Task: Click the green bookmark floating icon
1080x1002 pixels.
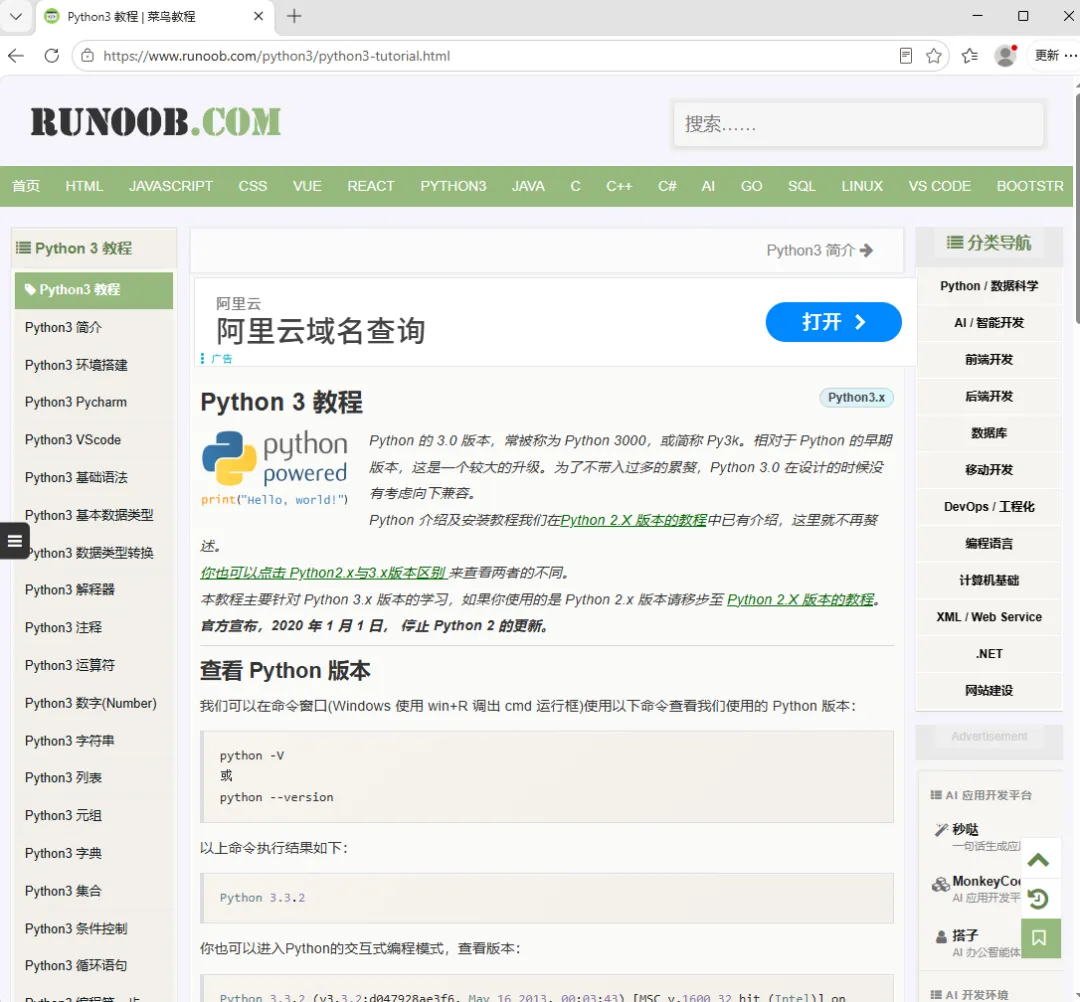Action: [1039, 938]
